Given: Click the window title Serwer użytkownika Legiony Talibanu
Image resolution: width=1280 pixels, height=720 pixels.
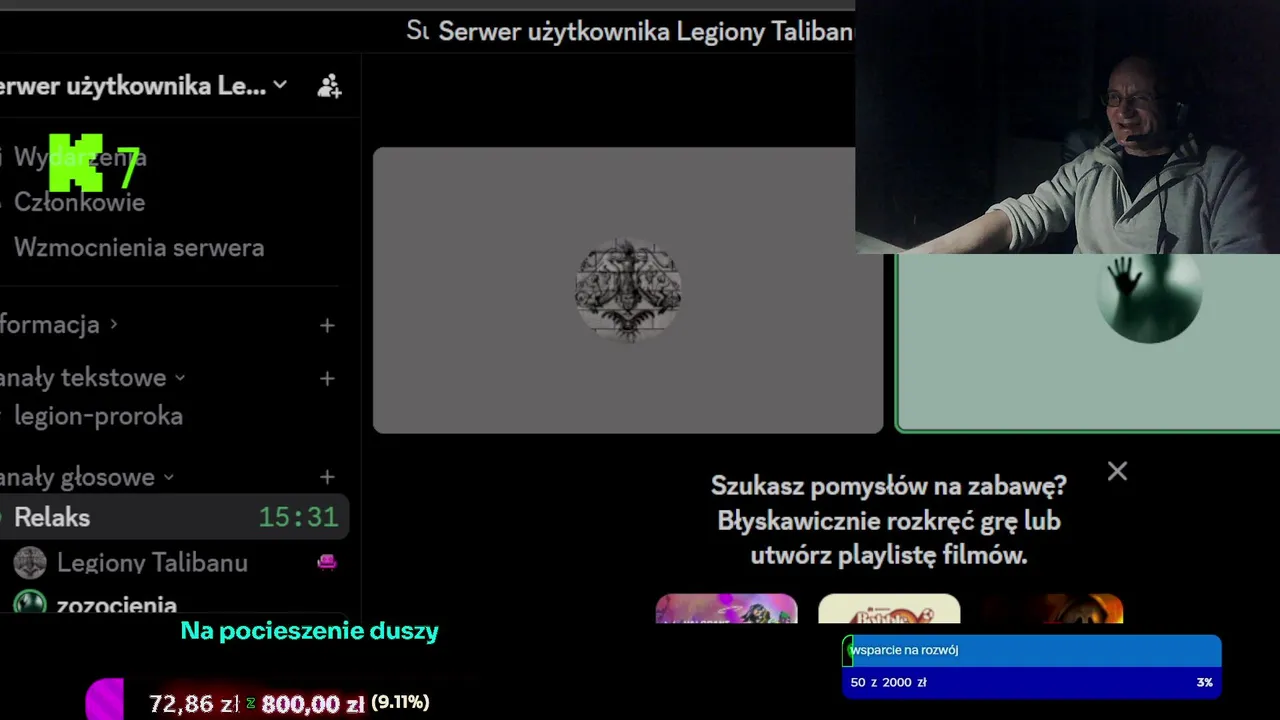Looking at the screenshot, I should pyautogui.click(x=645, y=31).
